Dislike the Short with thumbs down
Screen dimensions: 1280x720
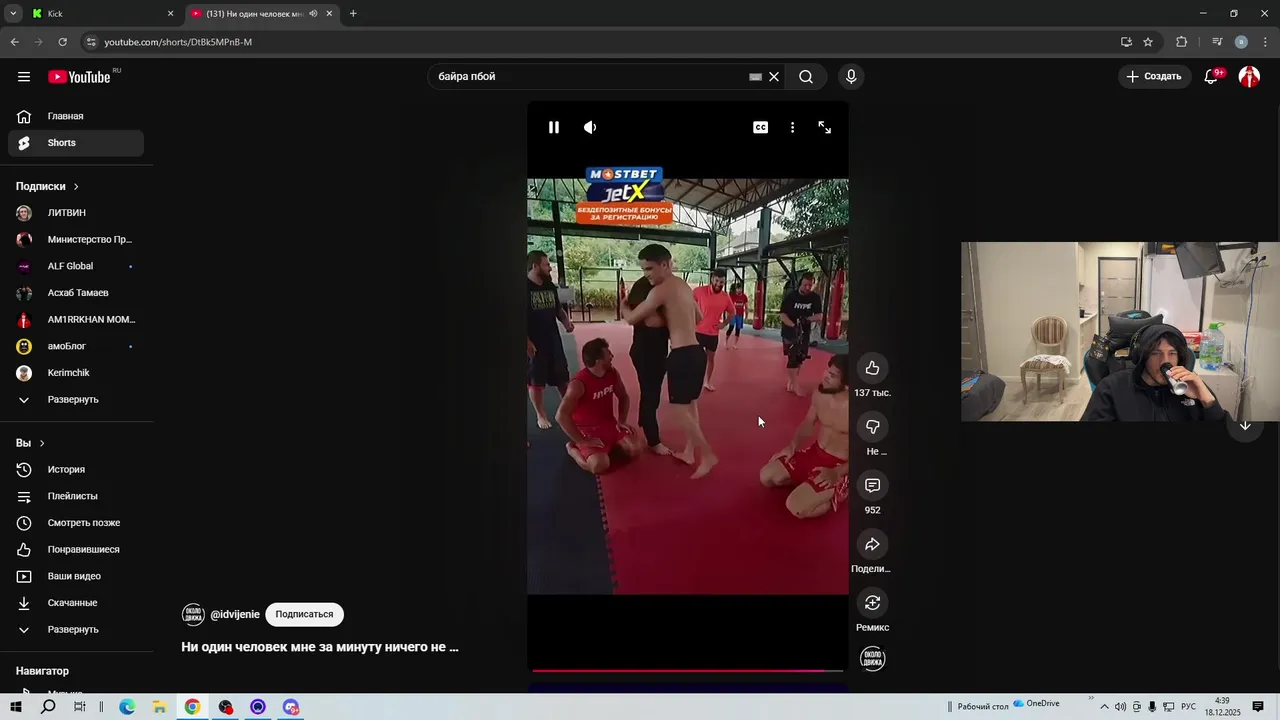click(x=872, y=427)
